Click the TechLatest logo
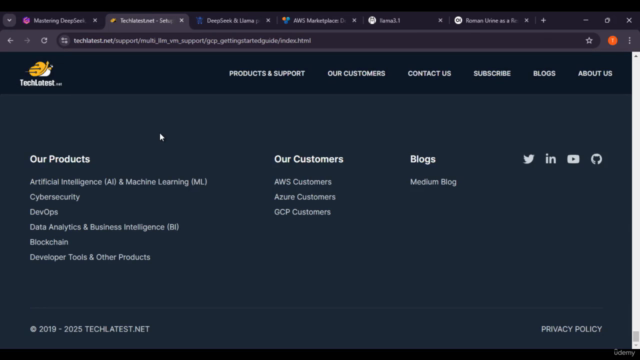Image resolution: width=640 pixels, height=360 pixels. pyautogui.click(x=41, y=73)
